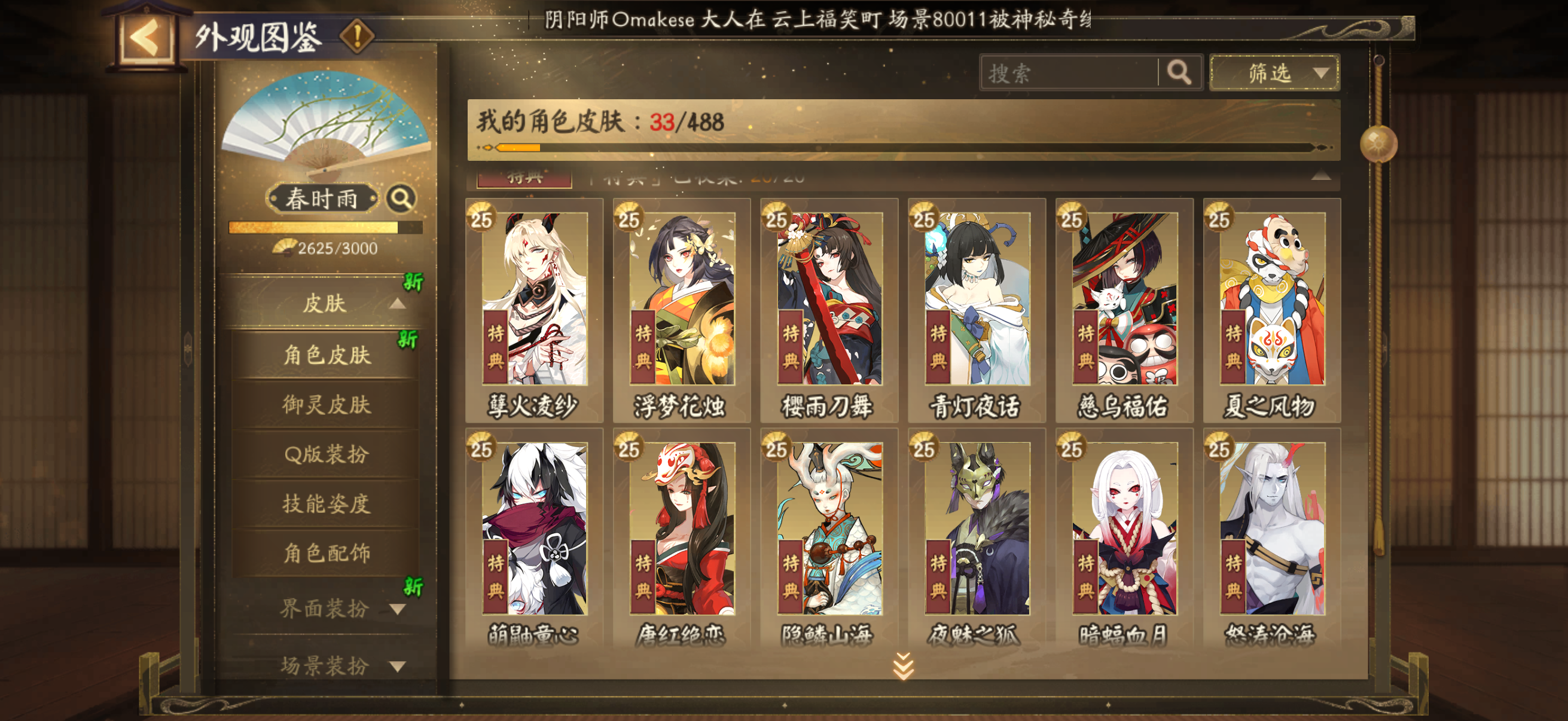The image size is (1568, 721).
Task: Open the 筛选 filter dropdown
Action: click(x=1274, y=73)
